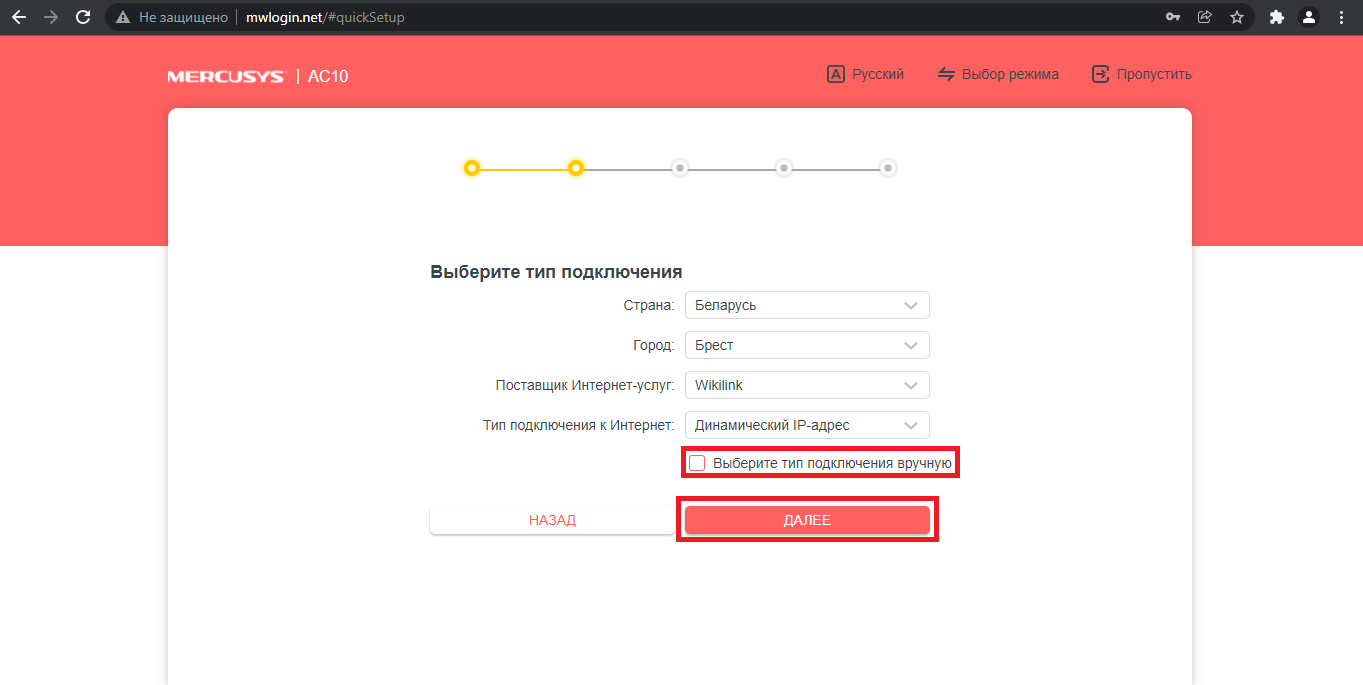The height and width of the screenshot is (685, 1363).
Task: Click the ДАЛЕЕ button
Action: (x=807, y=520)
